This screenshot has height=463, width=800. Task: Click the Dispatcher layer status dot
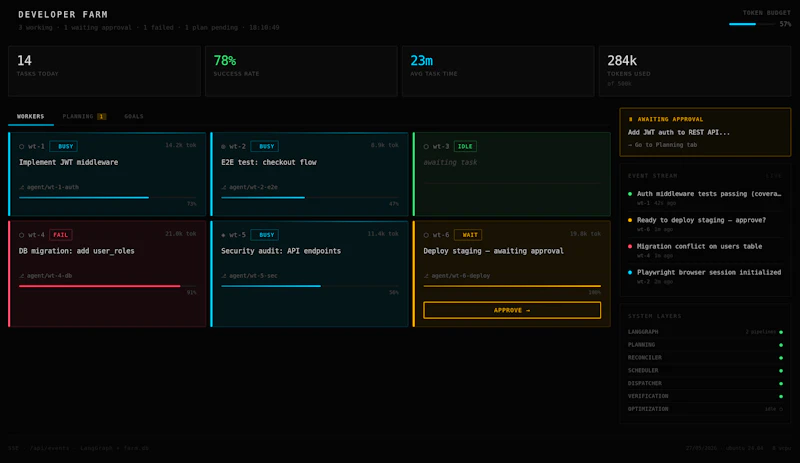coord(781,383)
